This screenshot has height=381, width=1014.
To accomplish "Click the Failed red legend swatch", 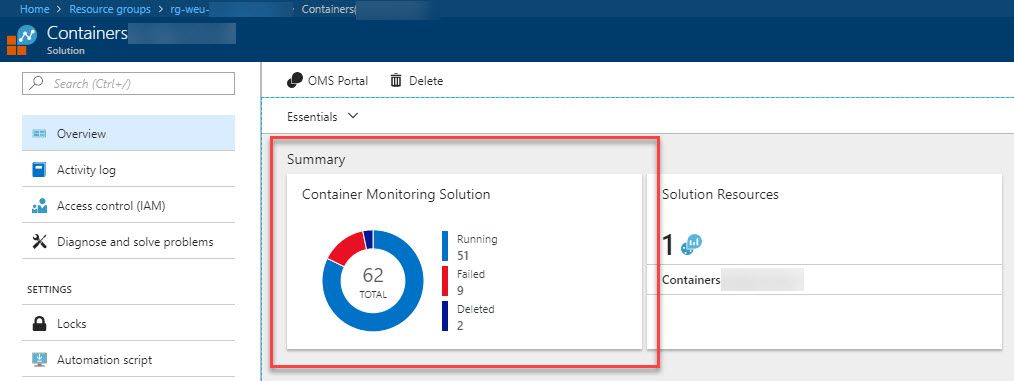I will coord(445,281).
